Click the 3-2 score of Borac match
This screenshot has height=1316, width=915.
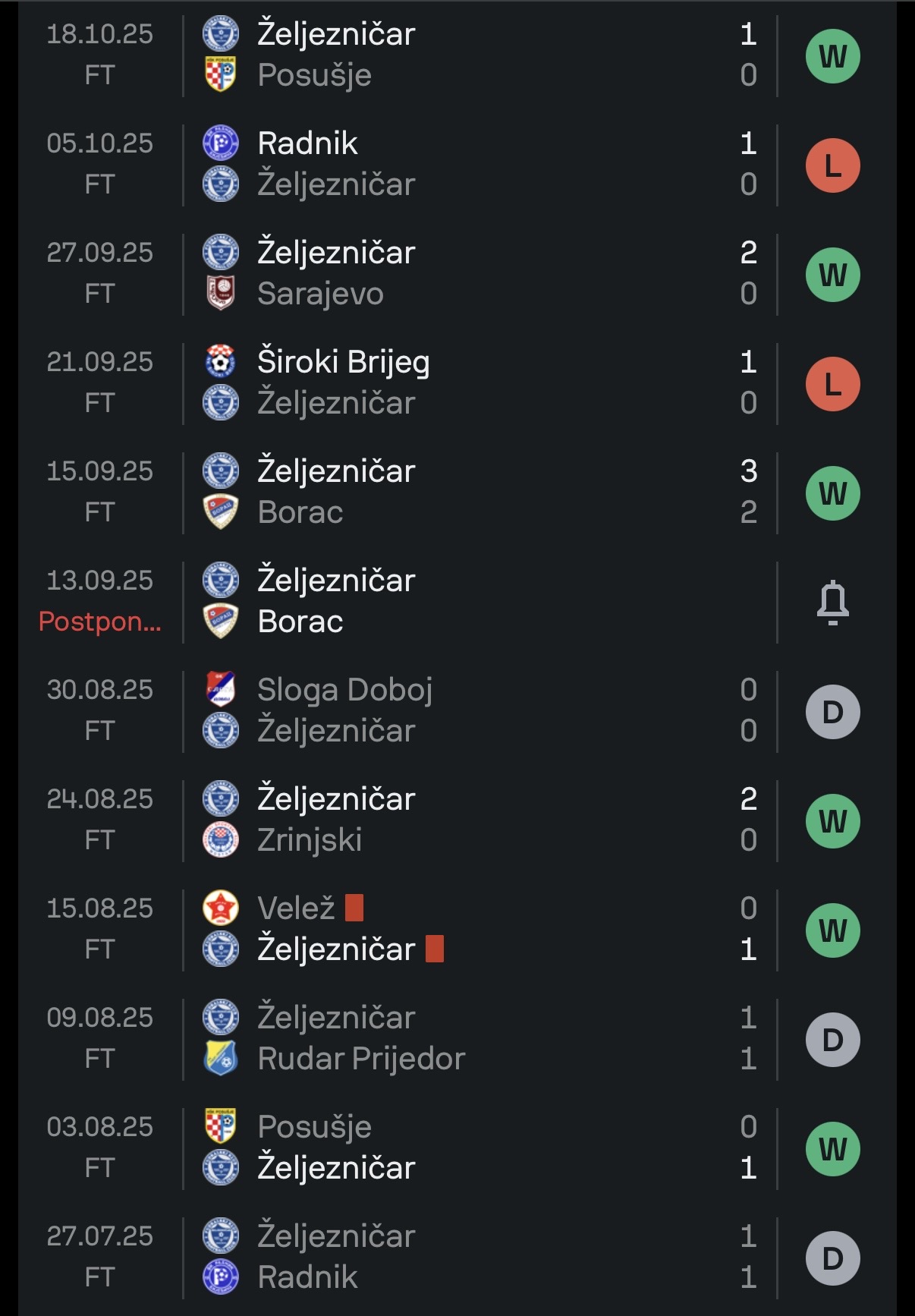coord(748,492)
